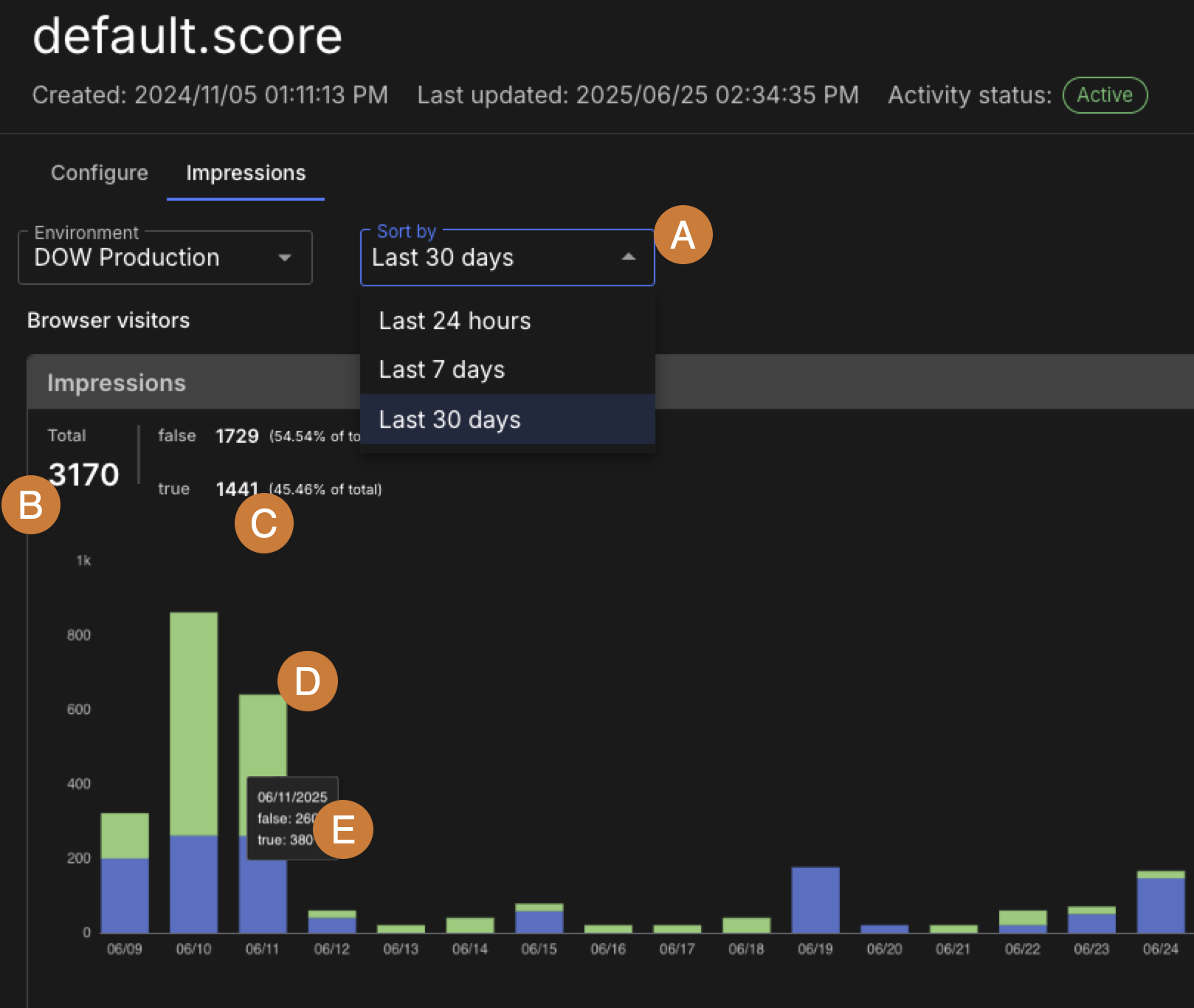1194x1008 pixels.
Task: Switch to the Configure tab
Action: point(99,173)
